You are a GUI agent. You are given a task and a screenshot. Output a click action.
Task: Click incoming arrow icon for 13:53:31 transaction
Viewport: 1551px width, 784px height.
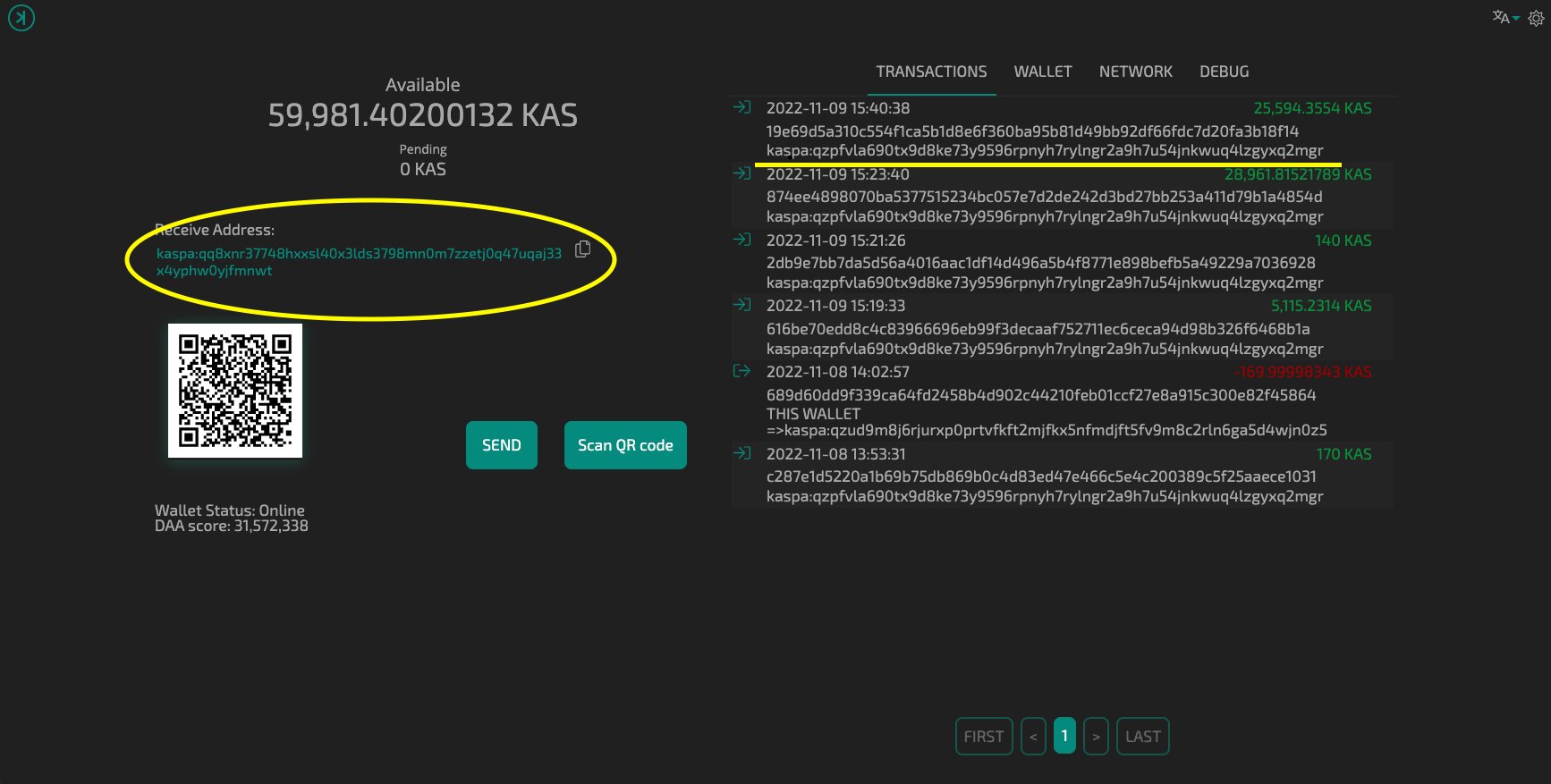[742, 453]
